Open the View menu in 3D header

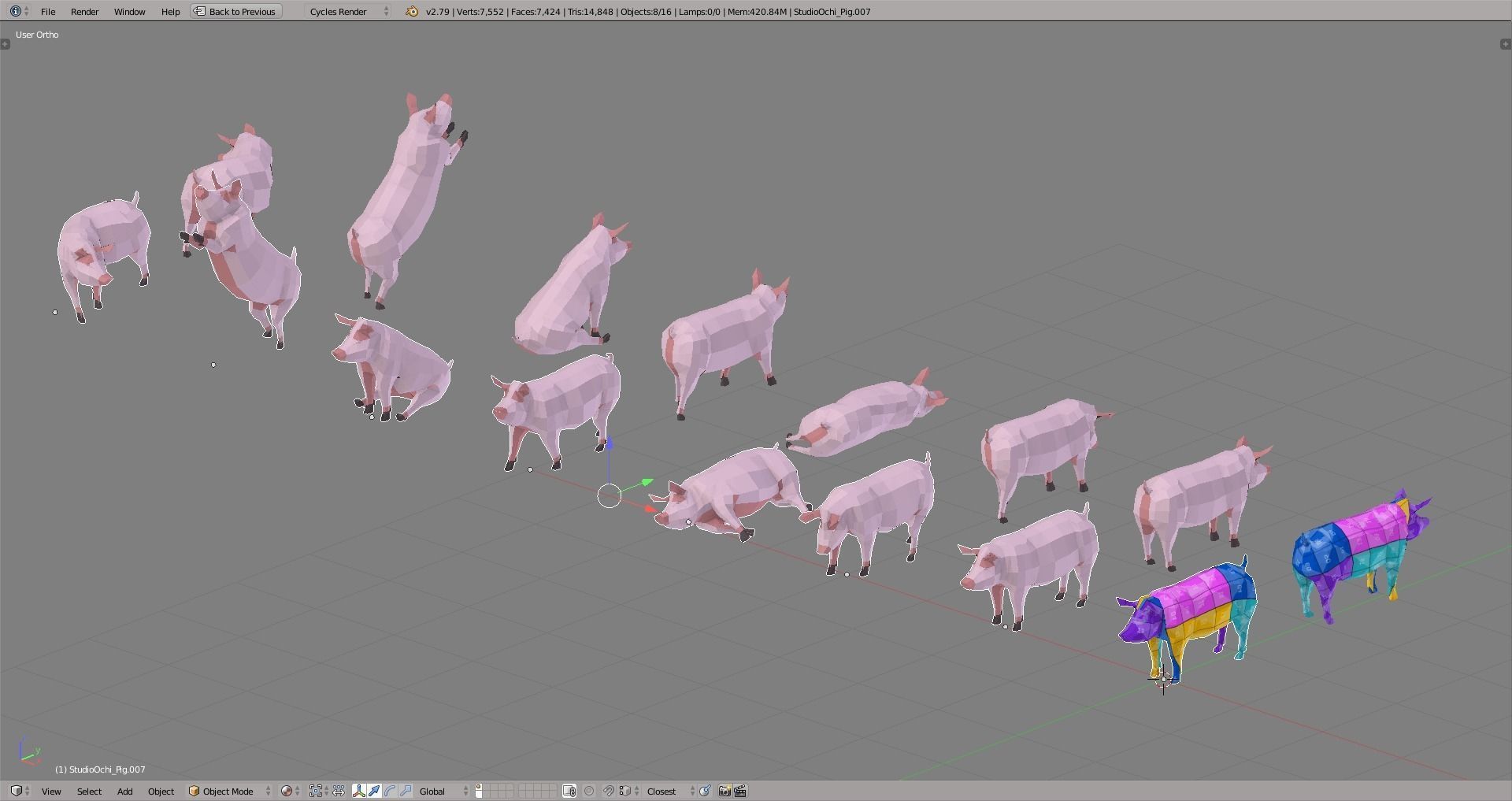51,791
